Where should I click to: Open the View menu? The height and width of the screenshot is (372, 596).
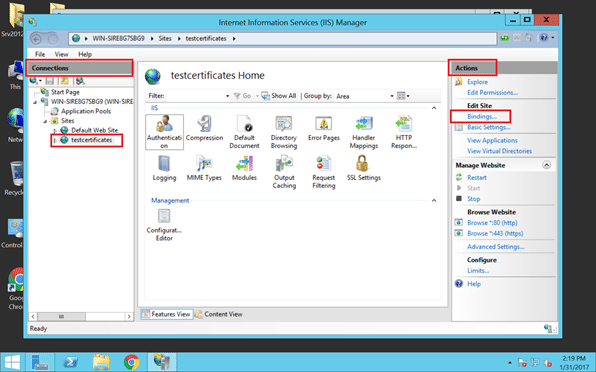tap(61, 54)
